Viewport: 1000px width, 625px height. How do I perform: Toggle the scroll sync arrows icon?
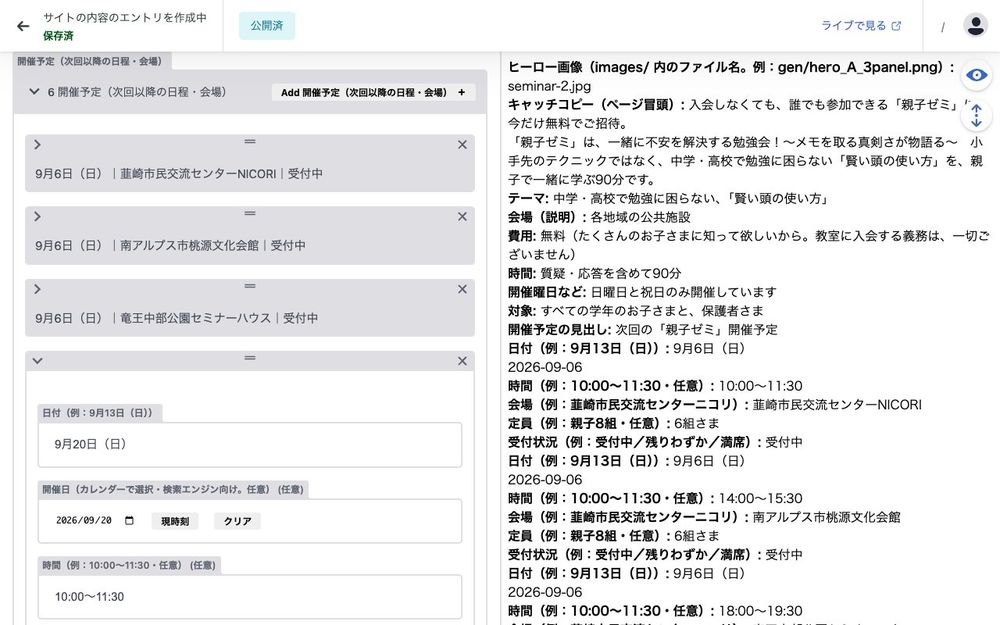tap(976, 116)
